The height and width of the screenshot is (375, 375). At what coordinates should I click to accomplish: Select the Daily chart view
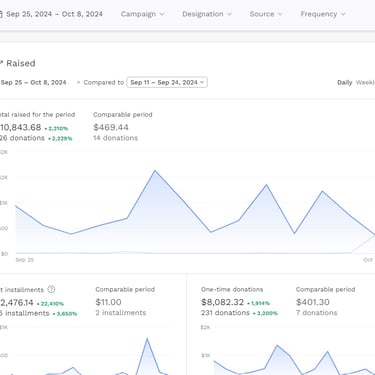pyautogui.click(x=344, y=82)
